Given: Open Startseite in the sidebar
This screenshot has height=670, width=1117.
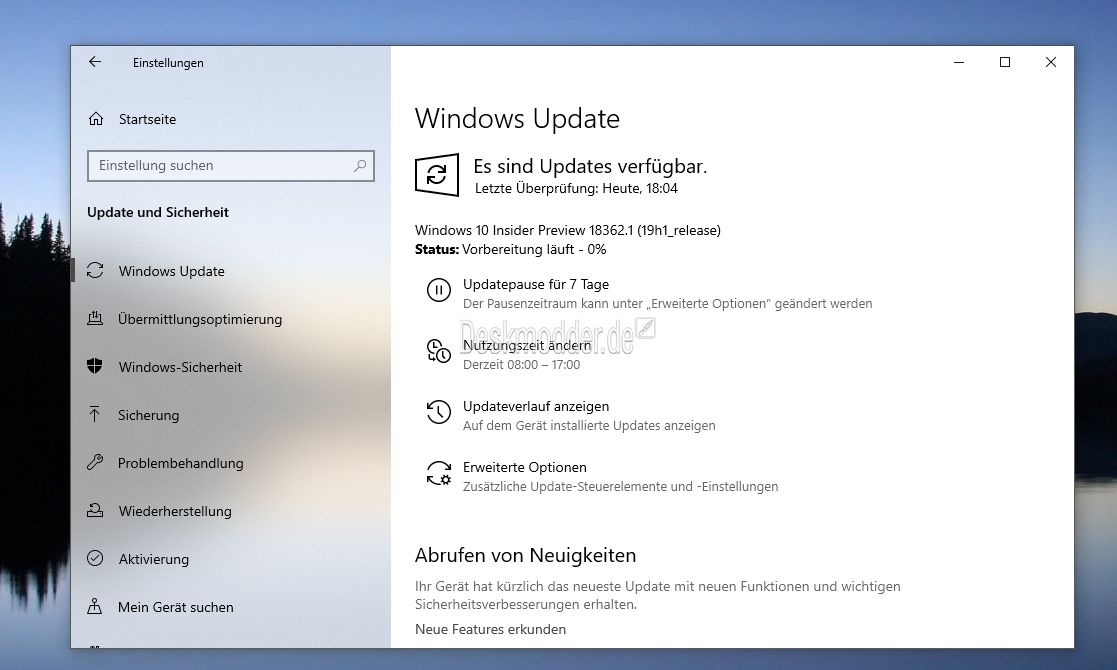Looking at the screenshot, I should tap(147, 119).
